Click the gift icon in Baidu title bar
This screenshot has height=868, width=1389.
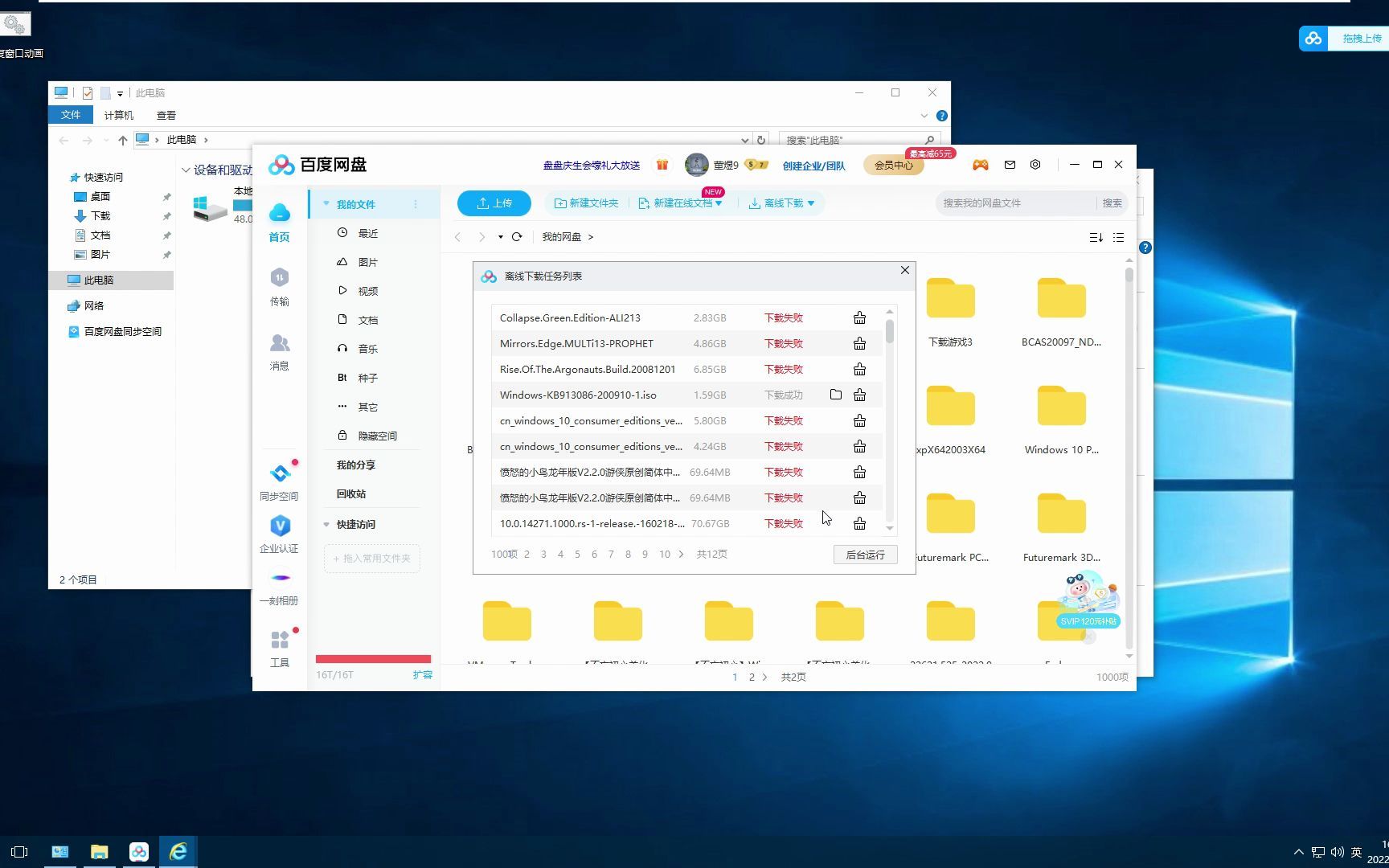pos(662,165)
